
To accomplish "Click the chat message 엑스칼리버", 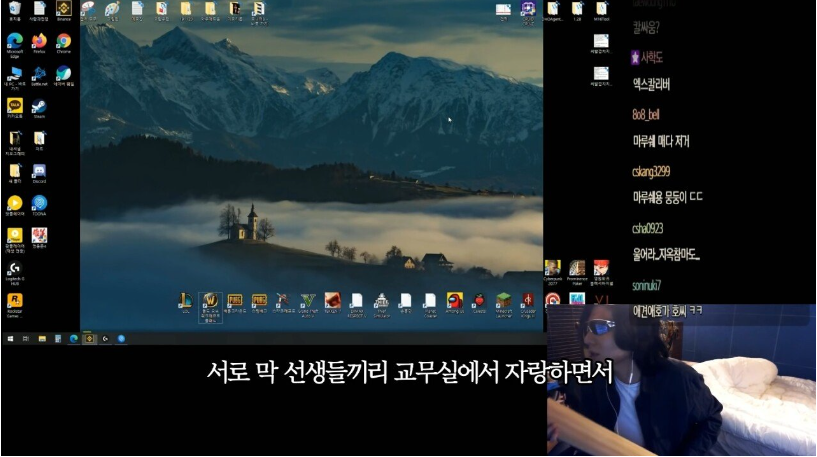I will click(651, 84).
